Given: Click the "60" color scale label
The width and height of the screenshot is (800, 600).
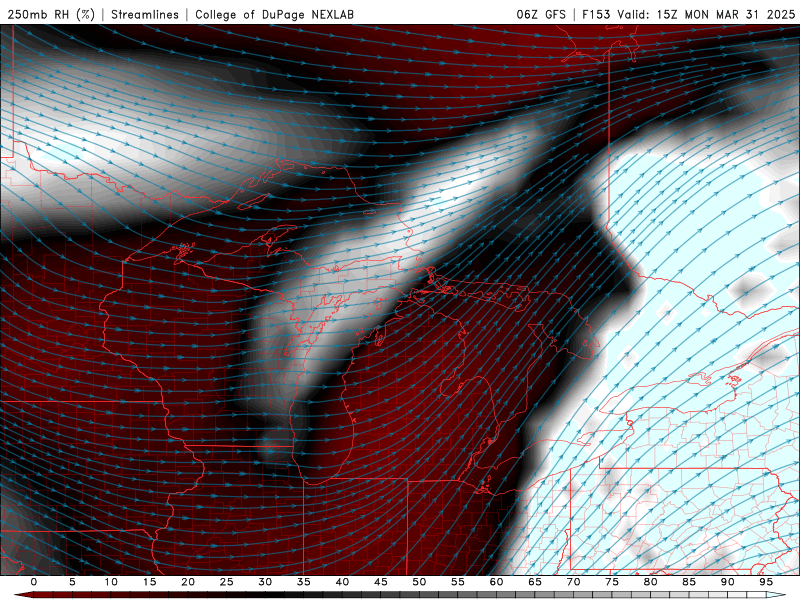Looking at the screenshot, I should [496, 582].
